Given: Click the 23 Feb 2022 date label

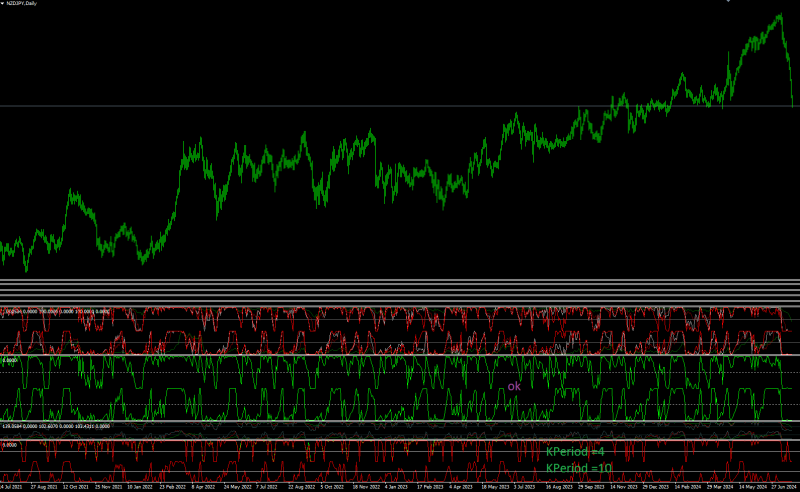Looking at the screenshot, I should click(x=172, y=487).
